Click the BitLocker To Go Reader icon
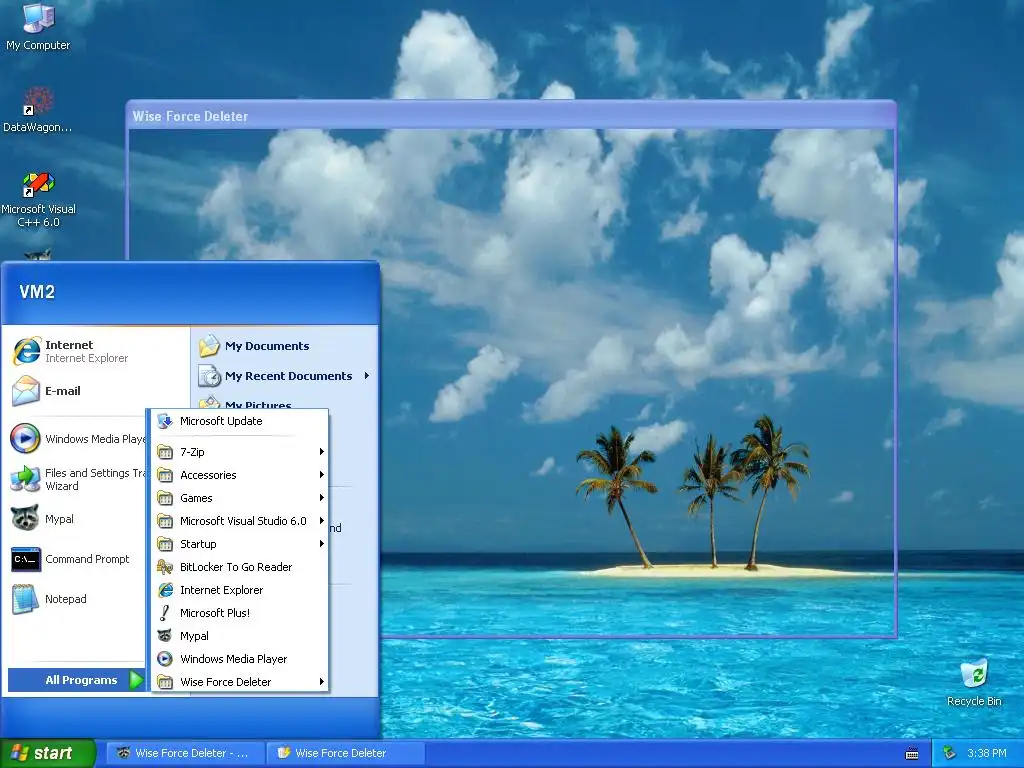1024x768 pixels. point(166,567)
